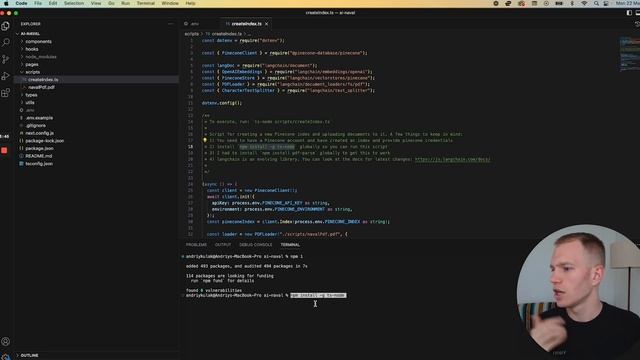Switch to the DEBUG CONSOLE panel tab

(256, 245)
